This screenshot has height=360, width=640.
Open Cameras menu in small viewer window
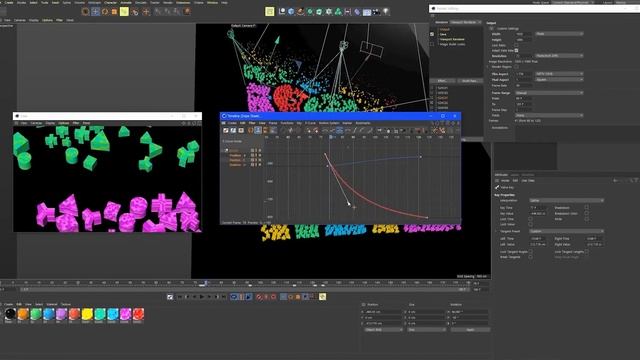point(36,123)
